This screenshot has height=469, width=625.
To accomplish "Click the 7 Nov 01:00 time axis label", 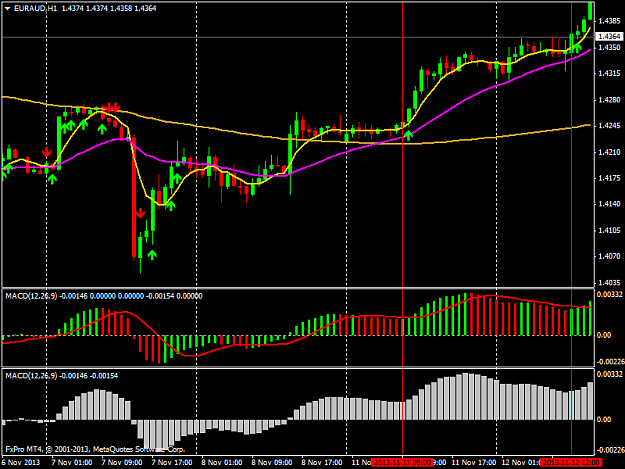I will pos(72,463).
